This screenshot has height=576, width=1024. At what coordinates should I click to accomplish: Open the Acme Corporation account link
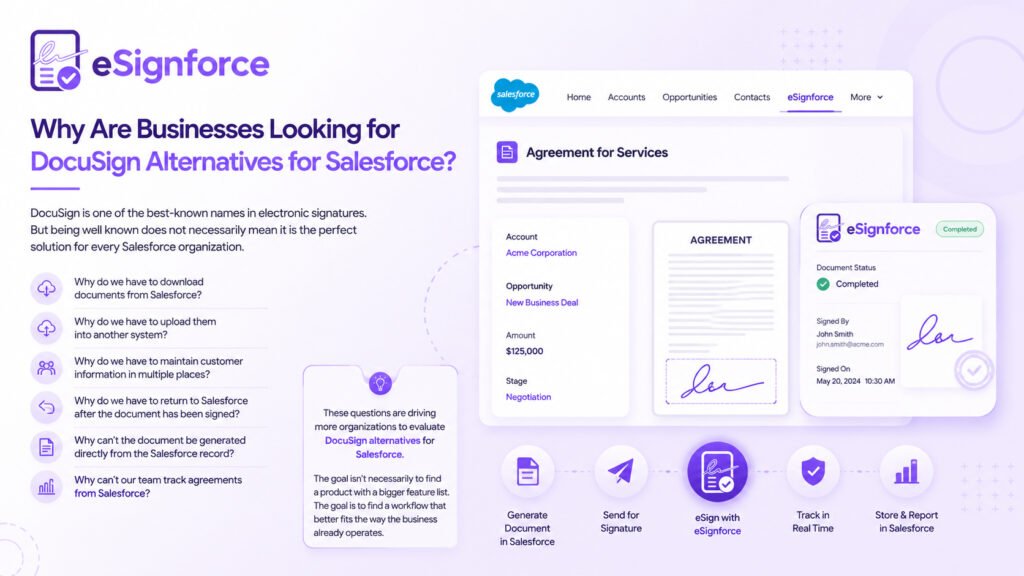(541, 253)
